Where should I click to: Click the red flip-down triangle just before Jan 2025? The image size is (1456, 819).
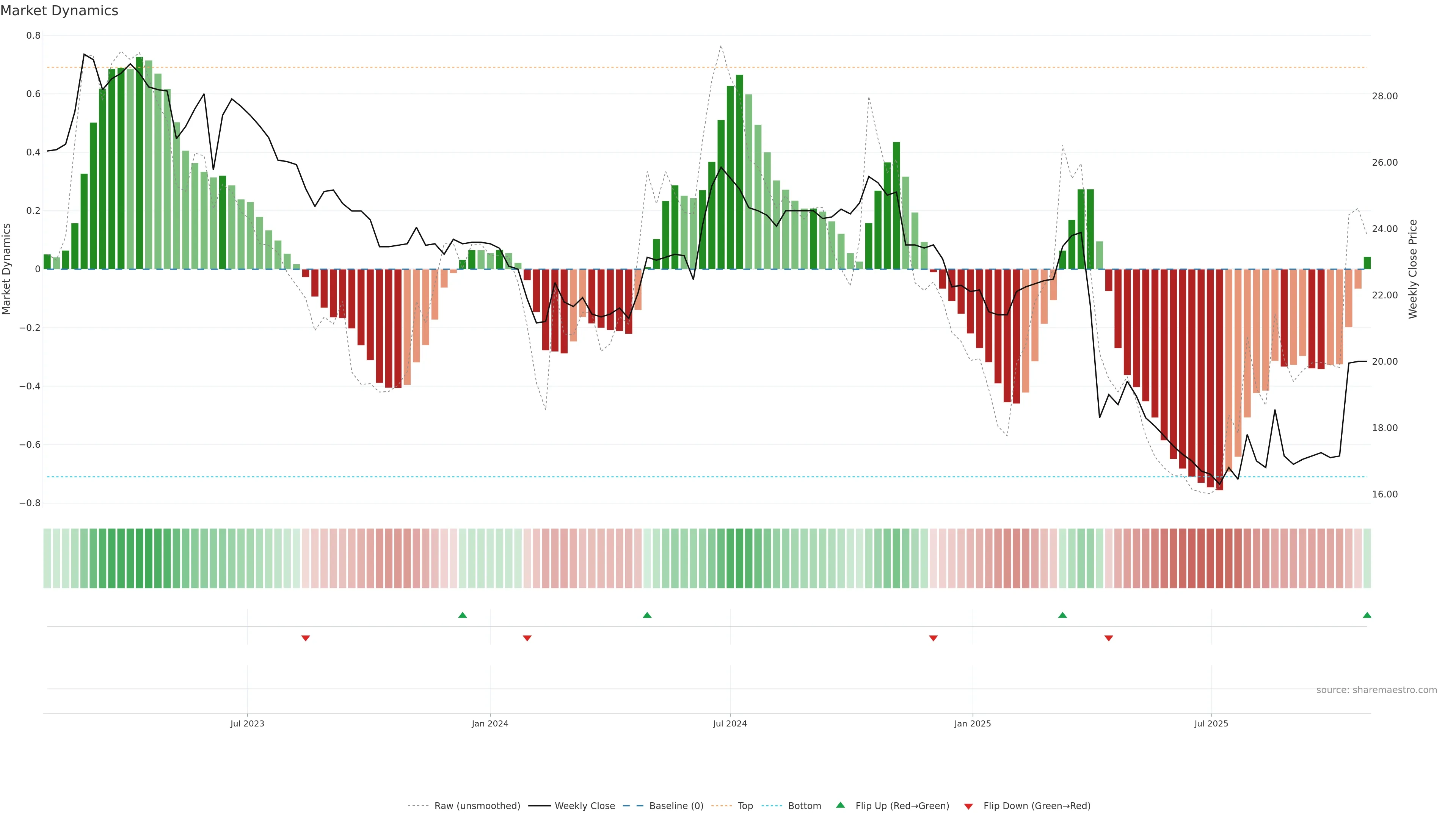coord(933,638)
